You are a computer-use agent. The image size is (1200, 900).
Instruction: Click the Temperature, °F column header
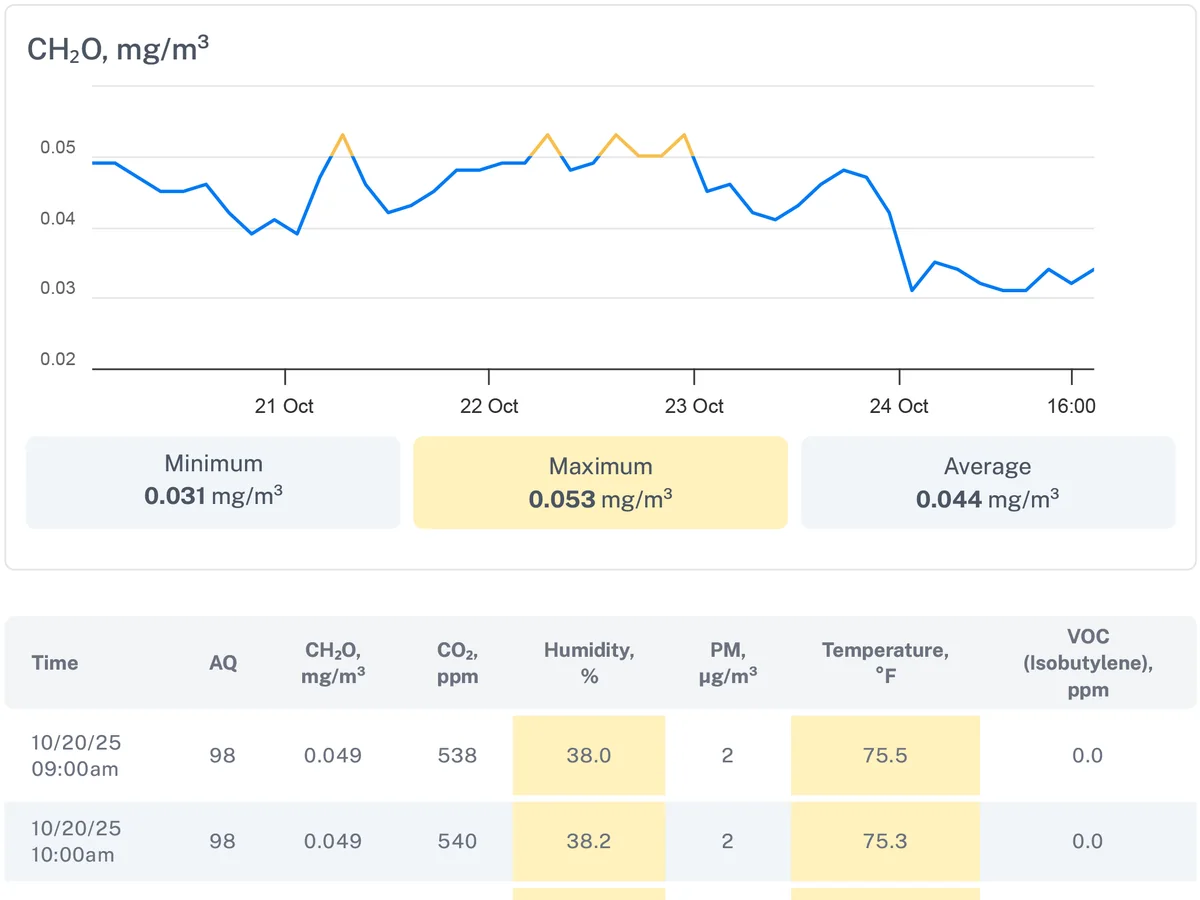tap(885, 662)
